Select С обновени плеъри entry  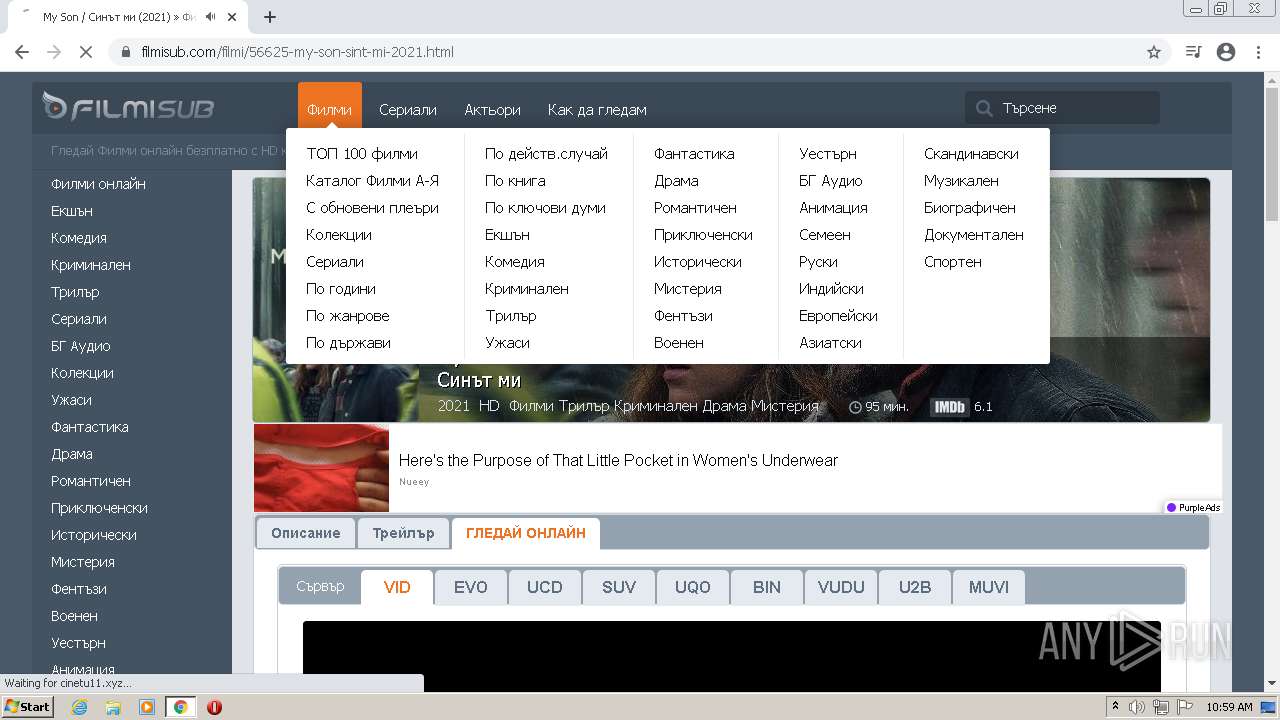click(372, 208)
